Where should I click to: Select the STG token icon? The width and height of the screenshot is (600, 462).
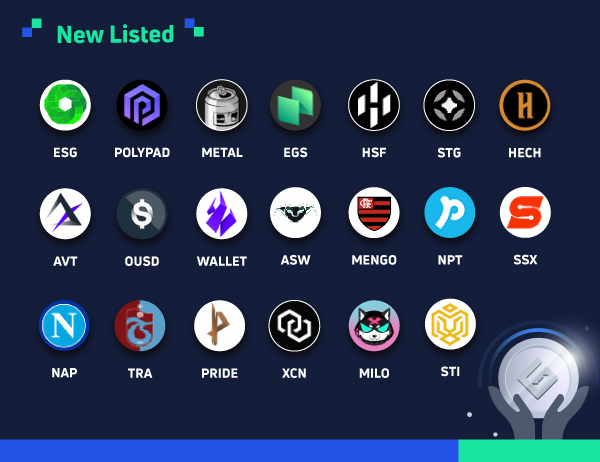click(449, 105)
